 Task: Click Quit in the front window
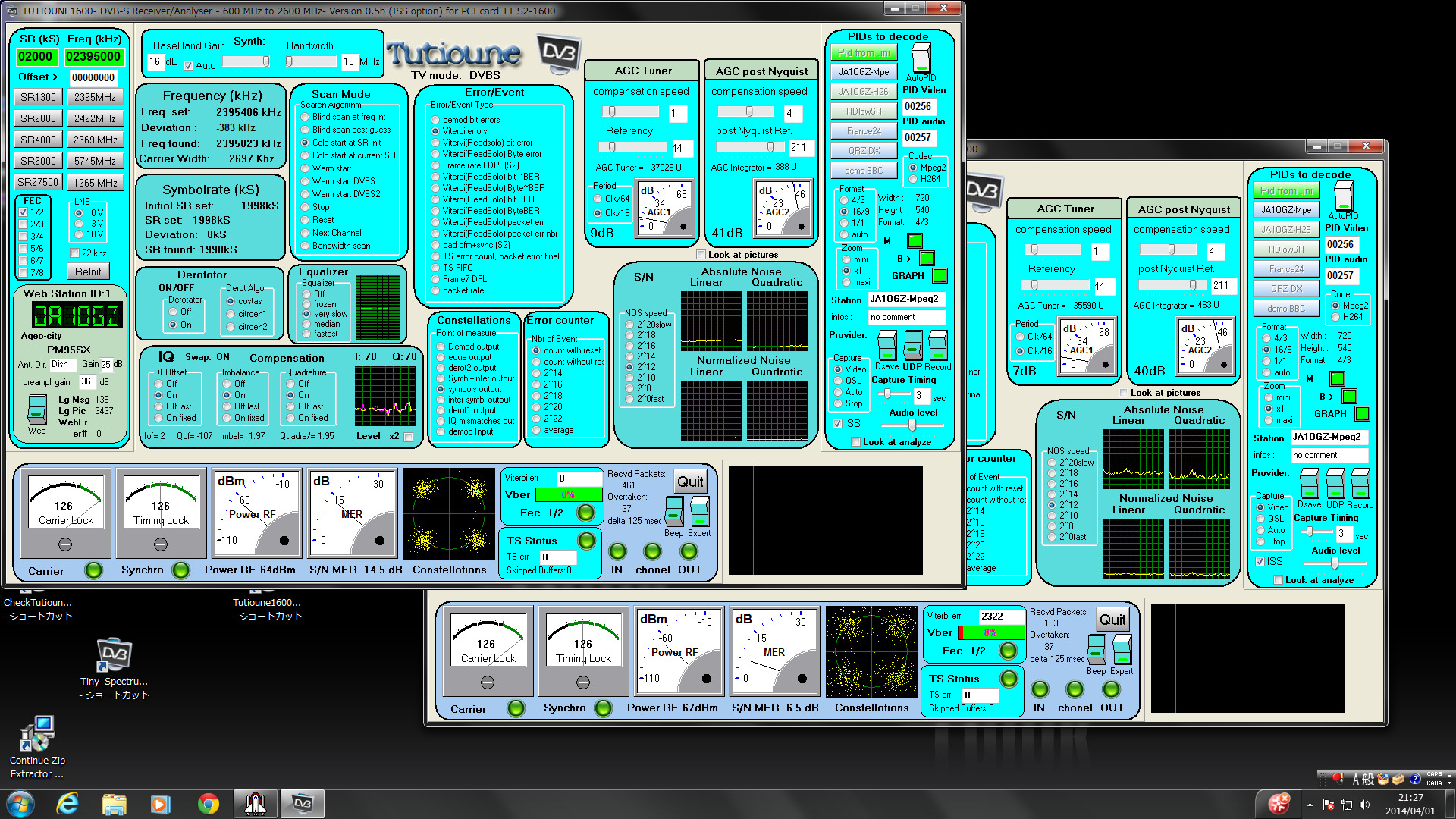tap(690, 482)
